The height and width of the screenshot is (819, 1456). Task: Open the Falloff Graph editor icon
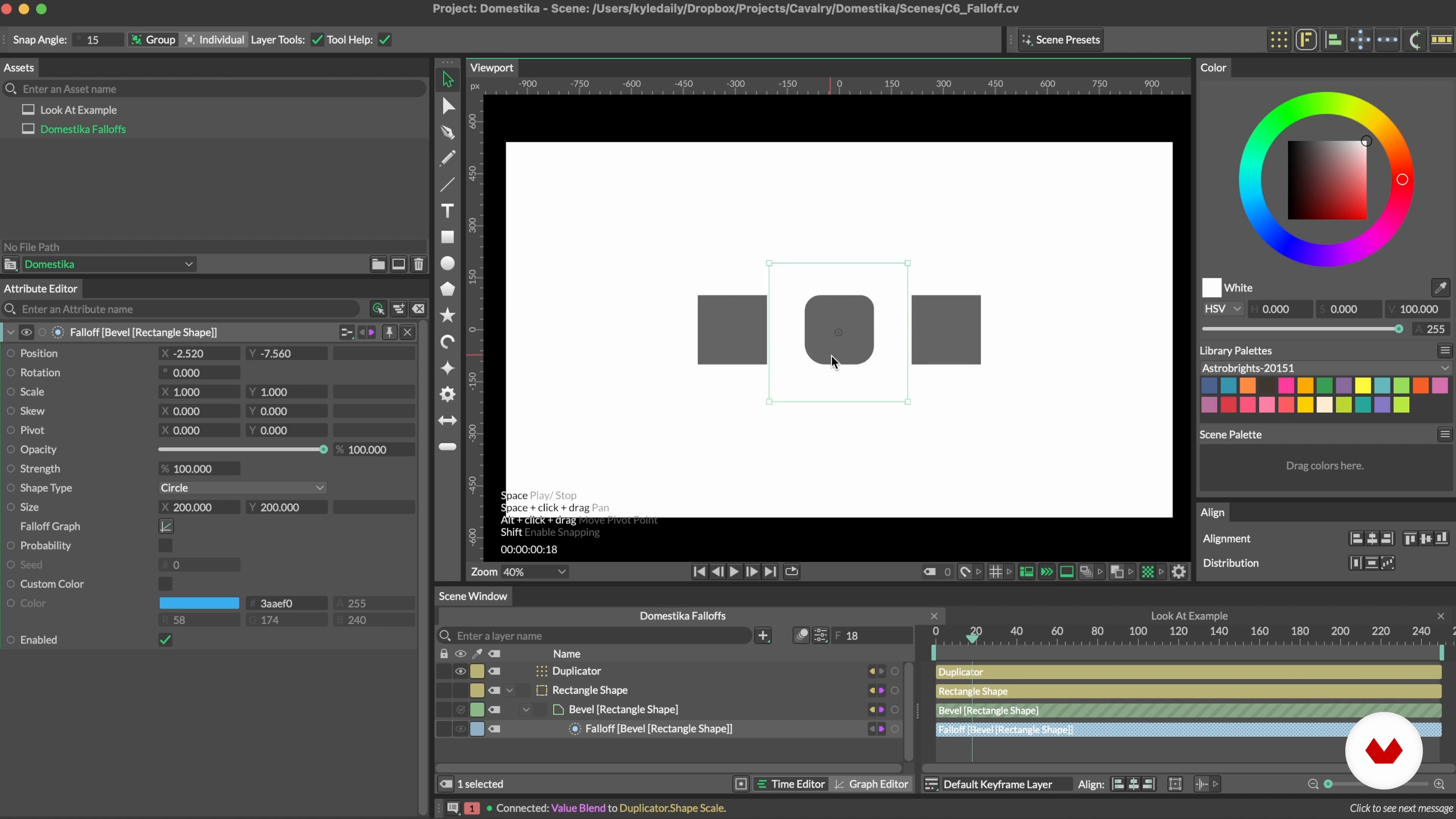point(166,526)
